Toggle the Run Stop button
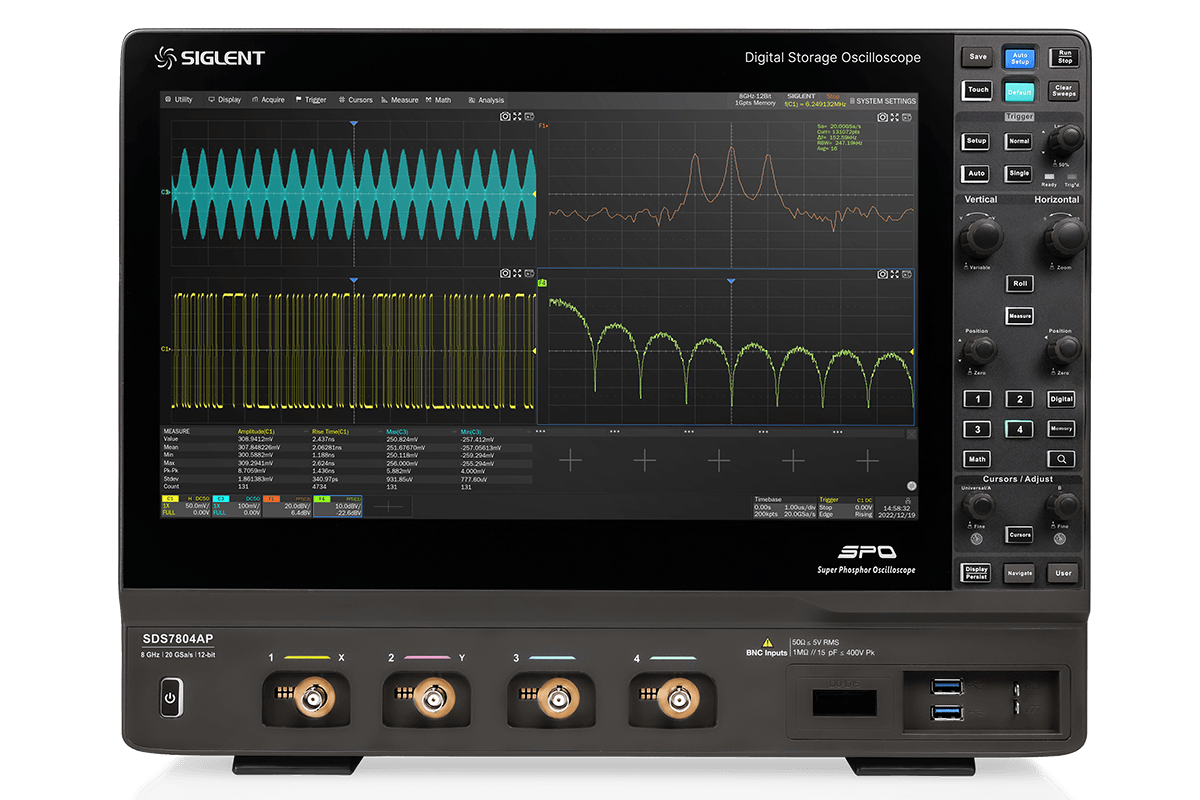 1065,58
